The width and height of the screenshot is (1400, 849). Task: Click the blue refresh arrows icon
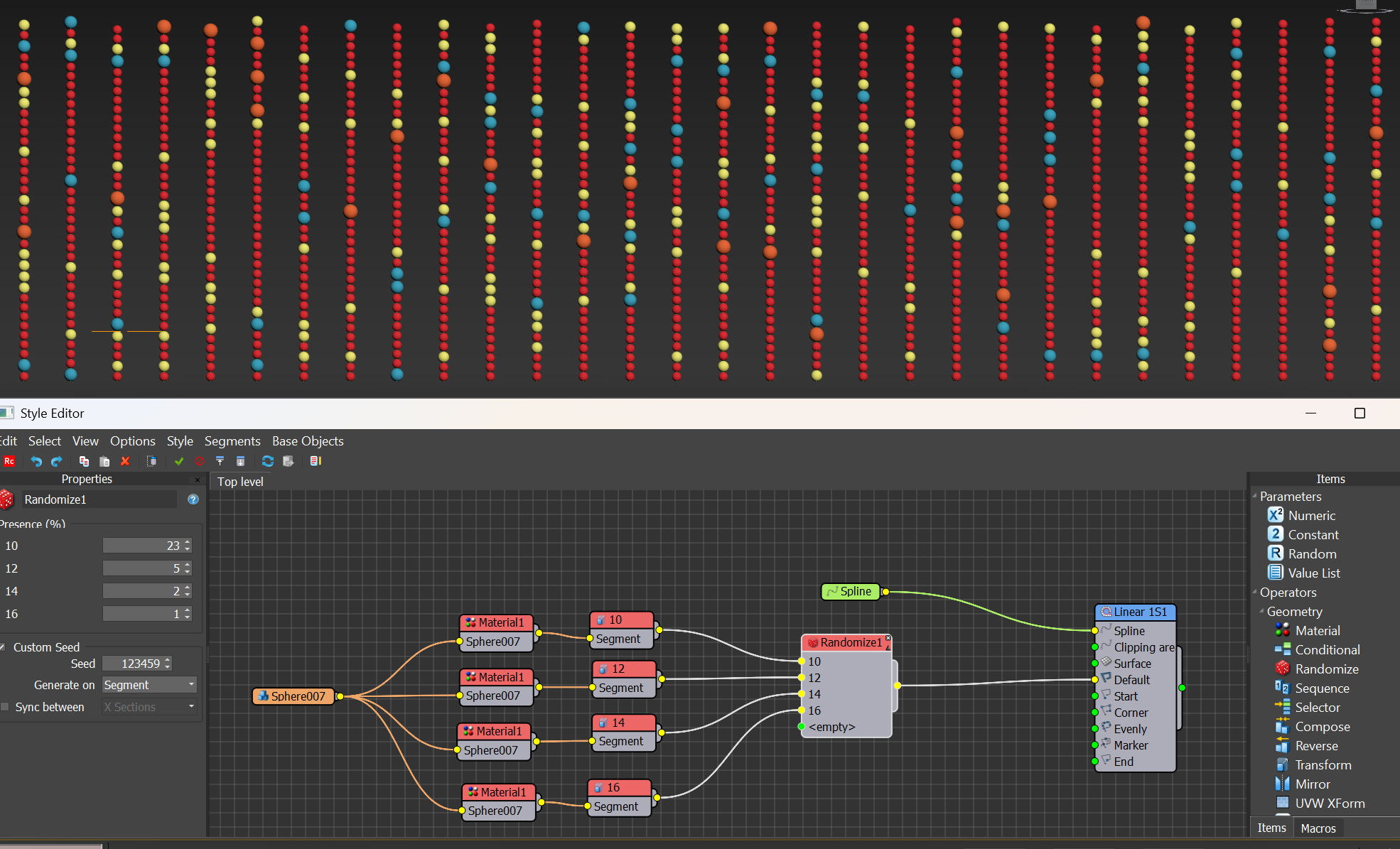[267, 461]
